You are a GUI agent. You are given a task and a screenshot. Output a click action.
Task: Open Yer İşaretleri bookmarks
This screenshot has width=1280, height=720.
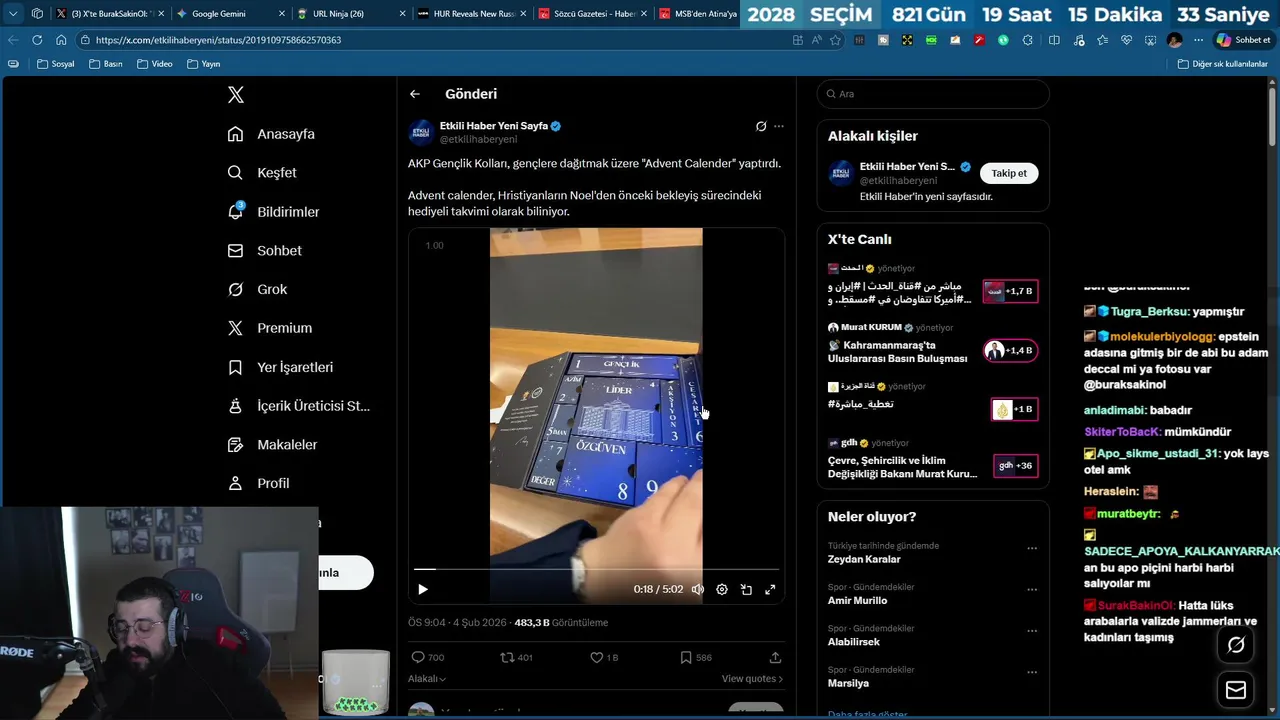280,367
